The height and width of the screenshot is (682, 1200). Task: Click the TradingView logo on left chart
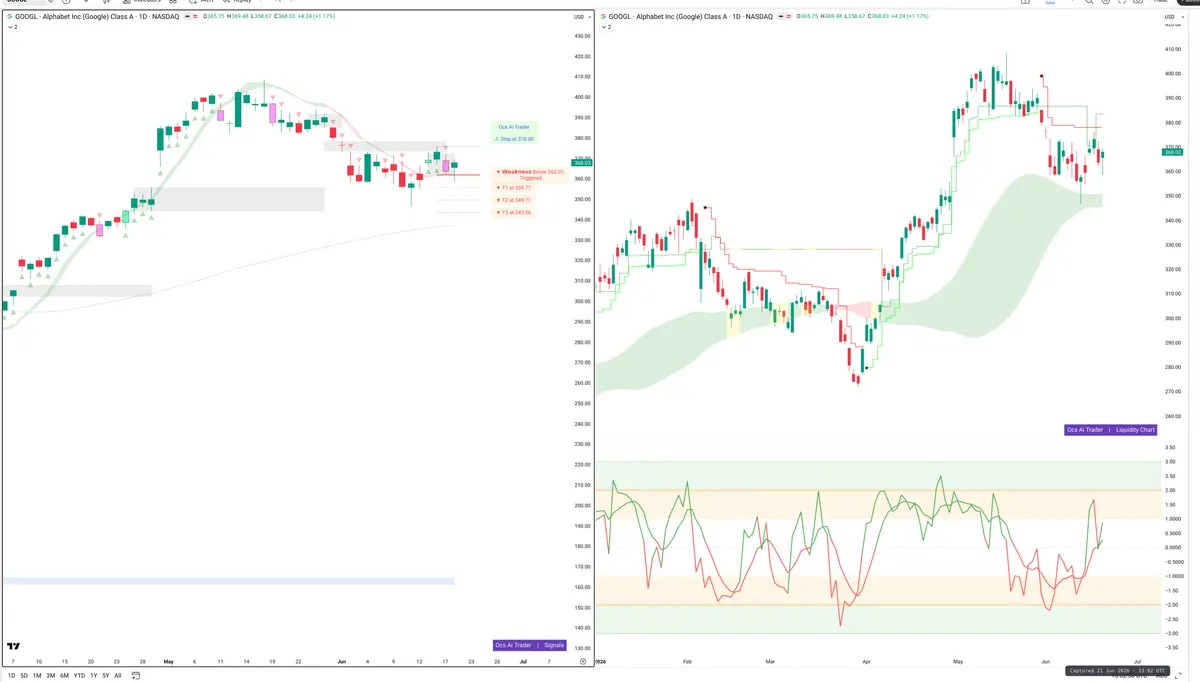pyautogui.click(x=14, y=647)
